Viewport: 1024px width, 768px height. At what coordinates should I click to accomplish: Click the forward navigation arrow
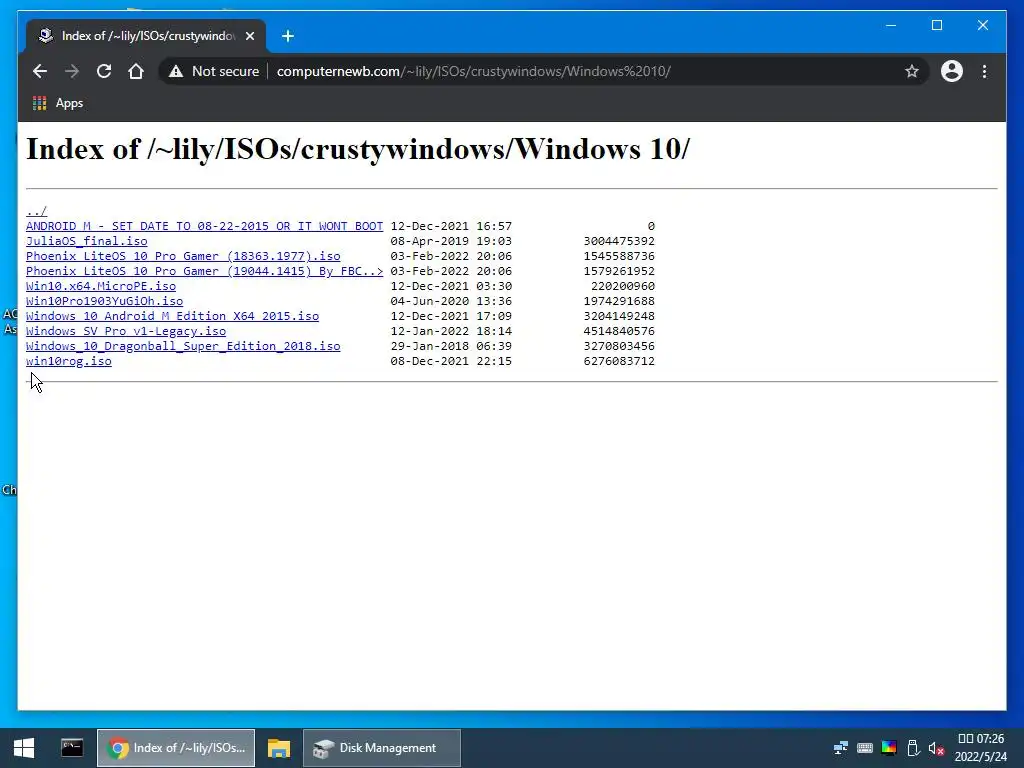72,71
